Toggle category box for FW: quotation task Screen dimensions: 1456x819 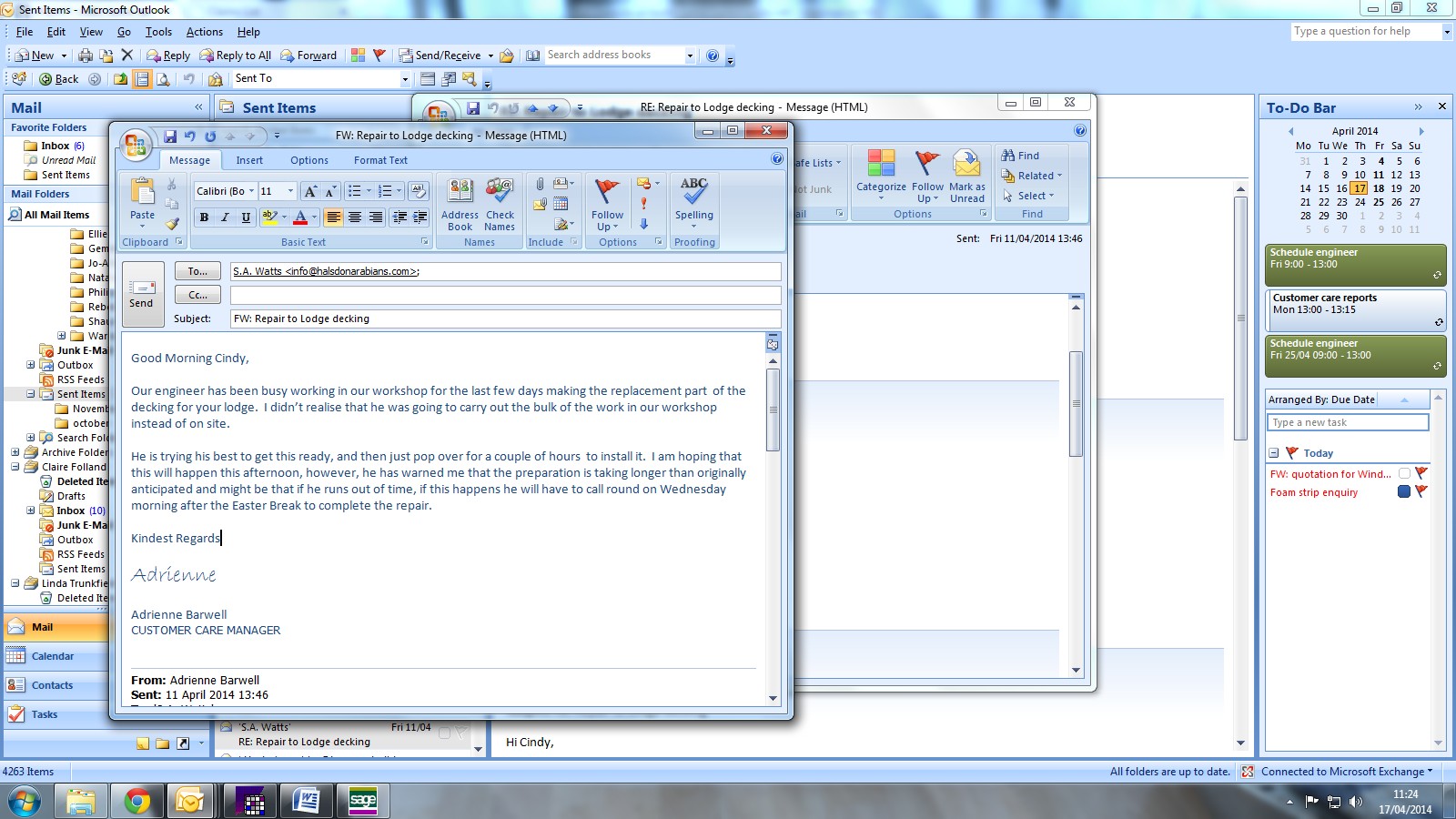point(1404,474)
